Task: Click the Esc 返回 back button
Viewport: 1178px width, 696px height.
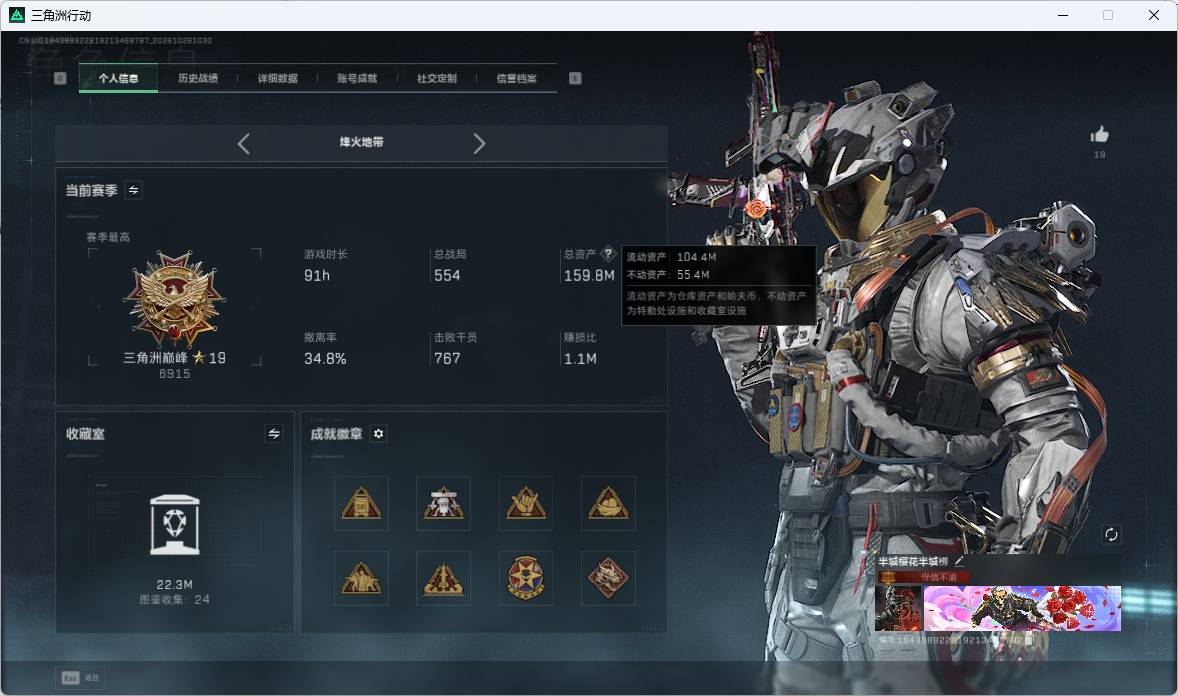Action: point(80,678)
